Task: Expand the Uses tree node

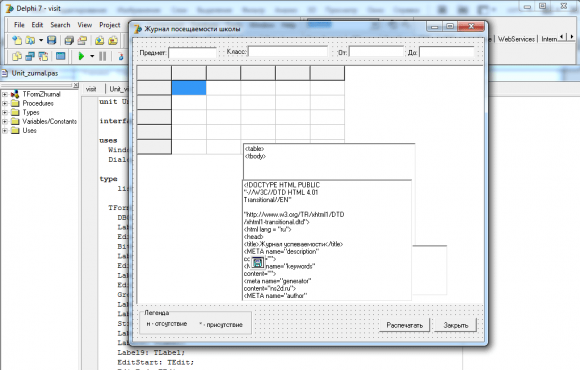Action: tap(4, 131)
